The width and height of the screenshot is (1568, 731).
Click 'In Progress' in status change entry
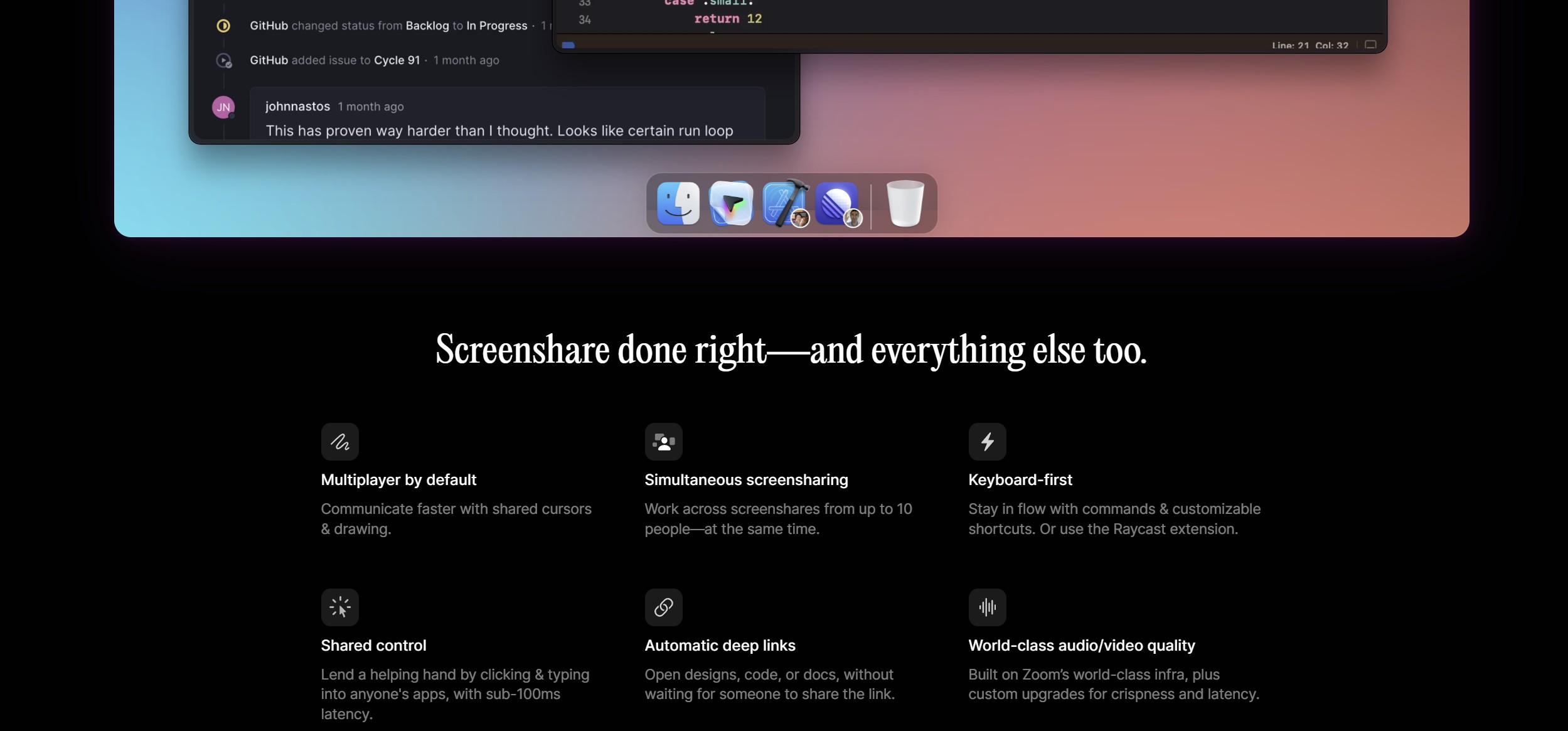pos(496,26)
